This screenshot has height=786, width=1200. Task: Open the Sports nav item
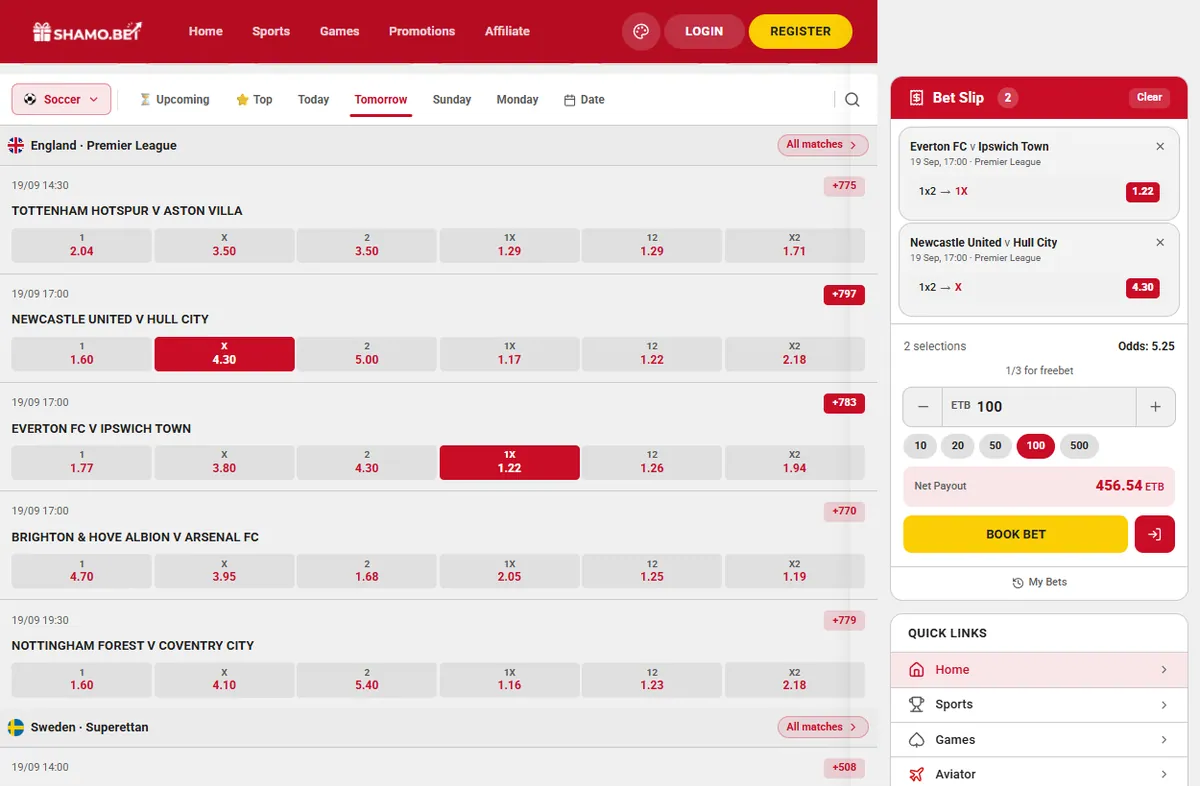(271, 31)
